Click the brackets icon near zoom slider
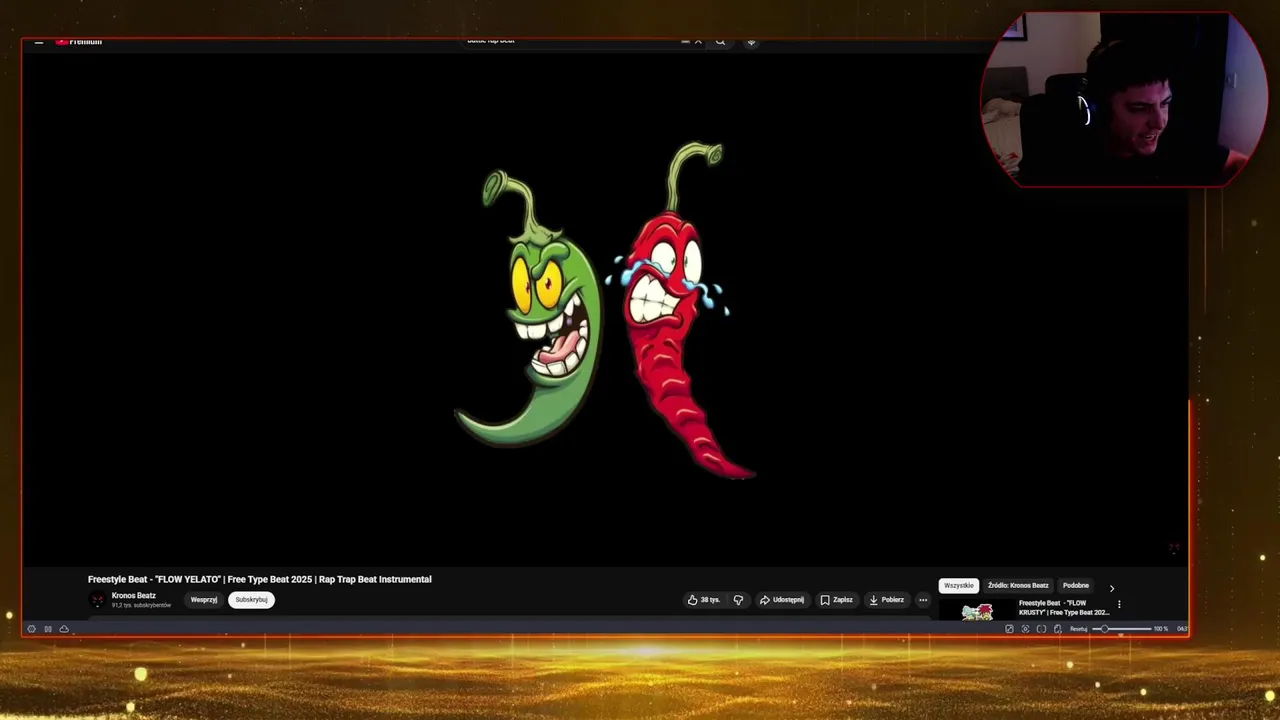Screen dimensions: 1280x720 pos(1041,629)
